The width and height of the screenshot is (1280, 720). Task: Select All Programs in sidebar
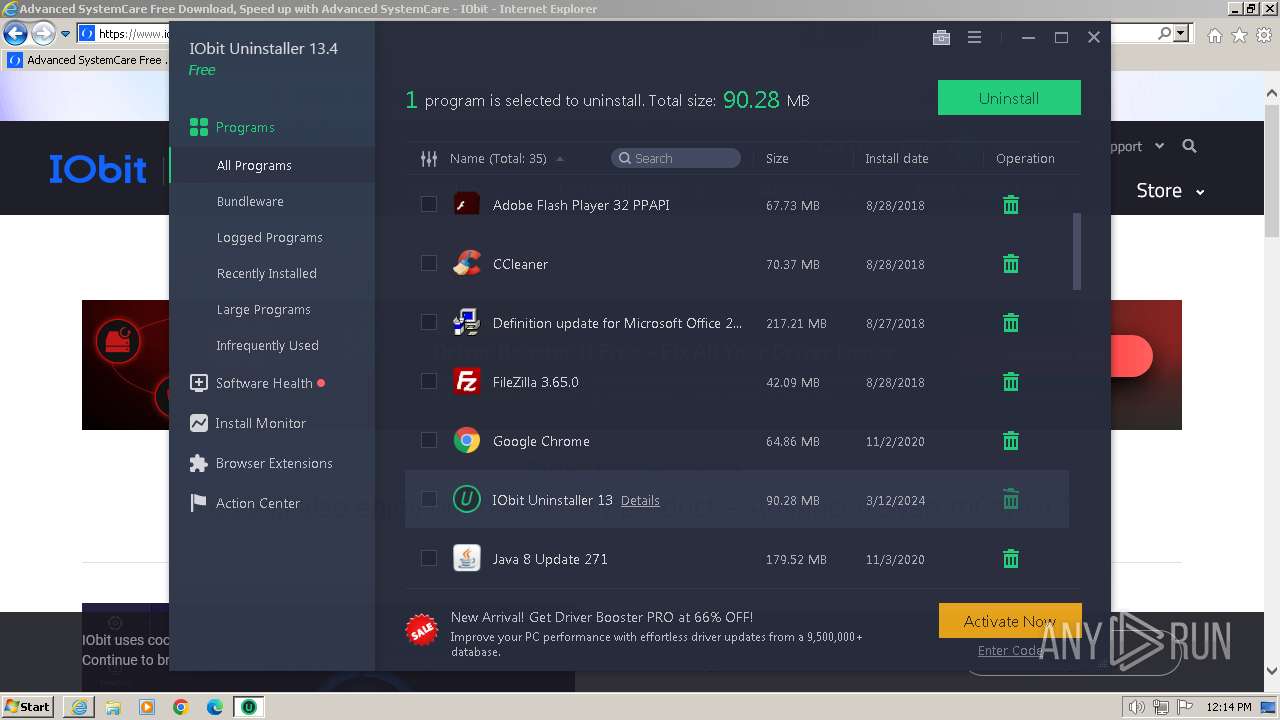pyautogui.click(x=254, y=165)
